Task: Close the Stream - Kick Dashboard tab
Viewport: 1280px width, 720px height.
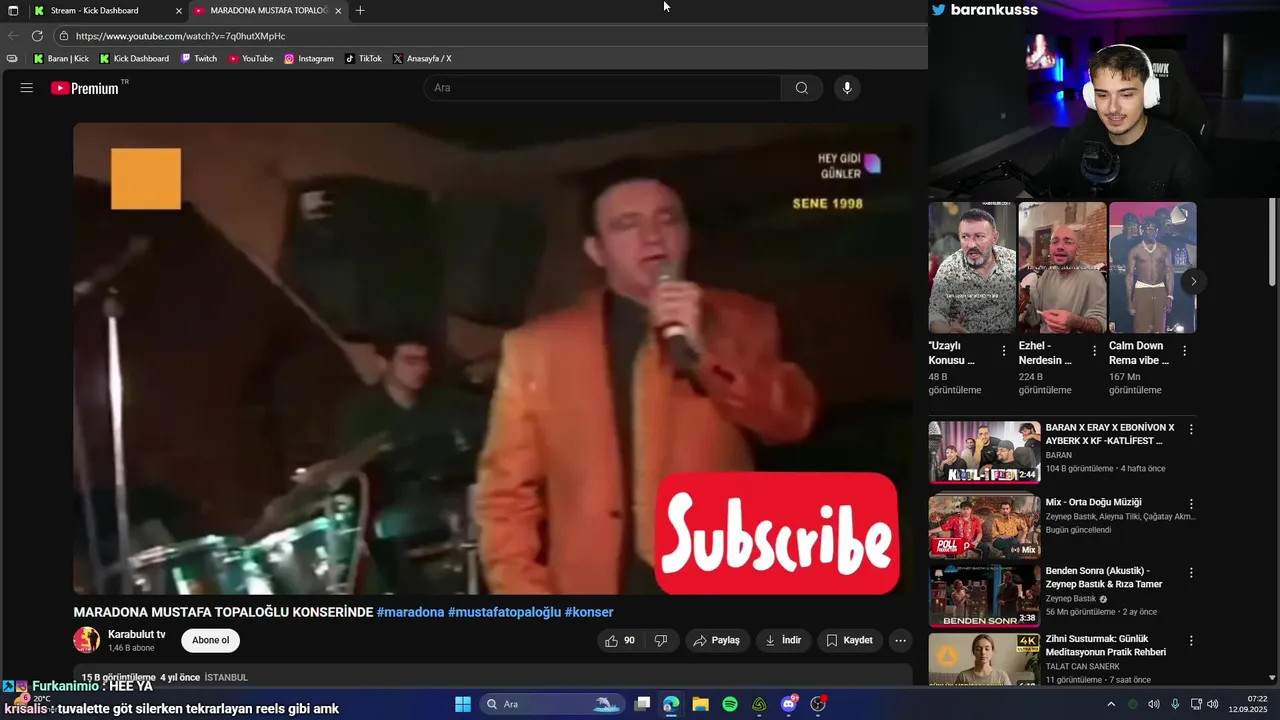Action: coord(178,10)
